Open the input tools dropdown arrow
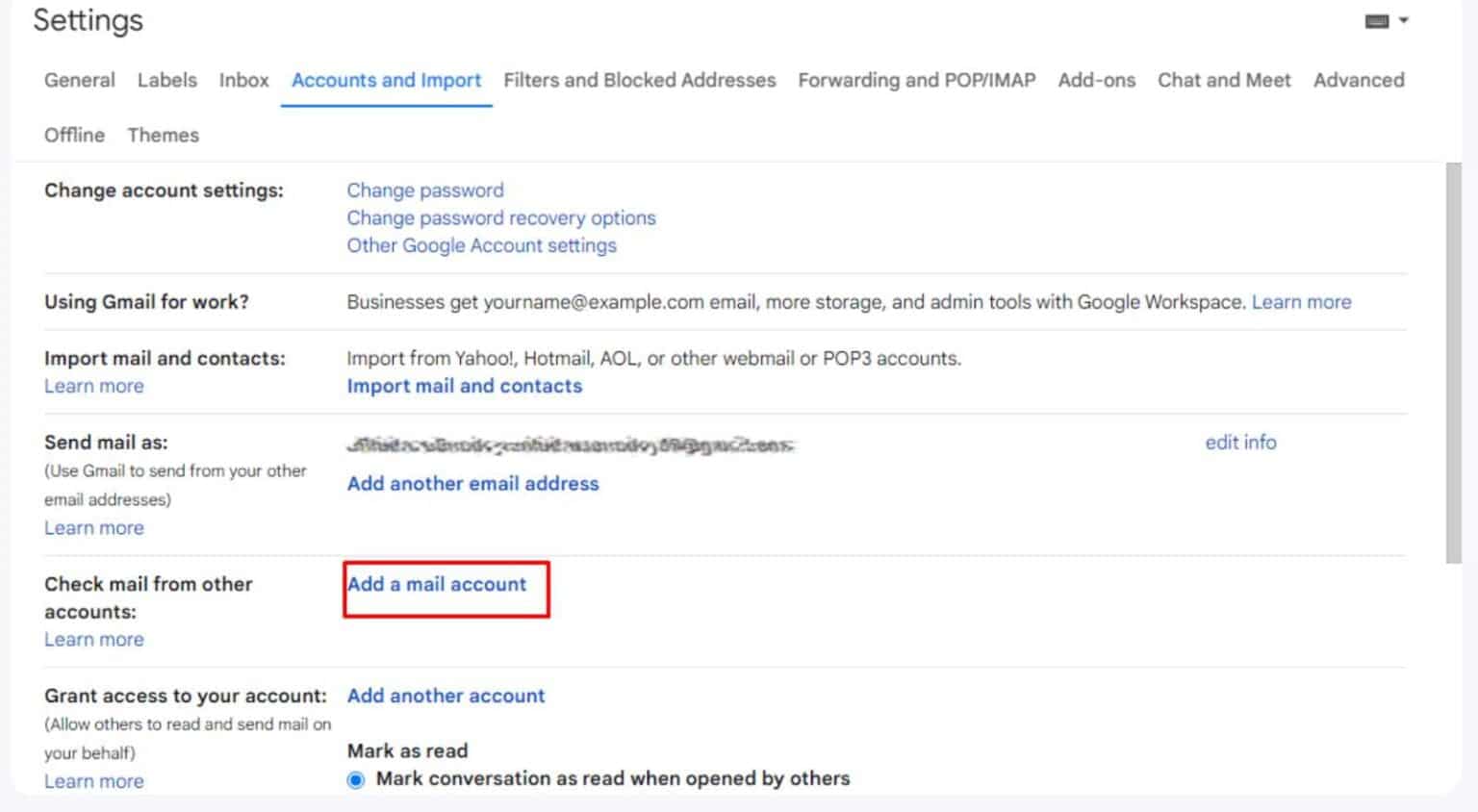Viewport: 1478px width, 812px height. coord(1403,19)
